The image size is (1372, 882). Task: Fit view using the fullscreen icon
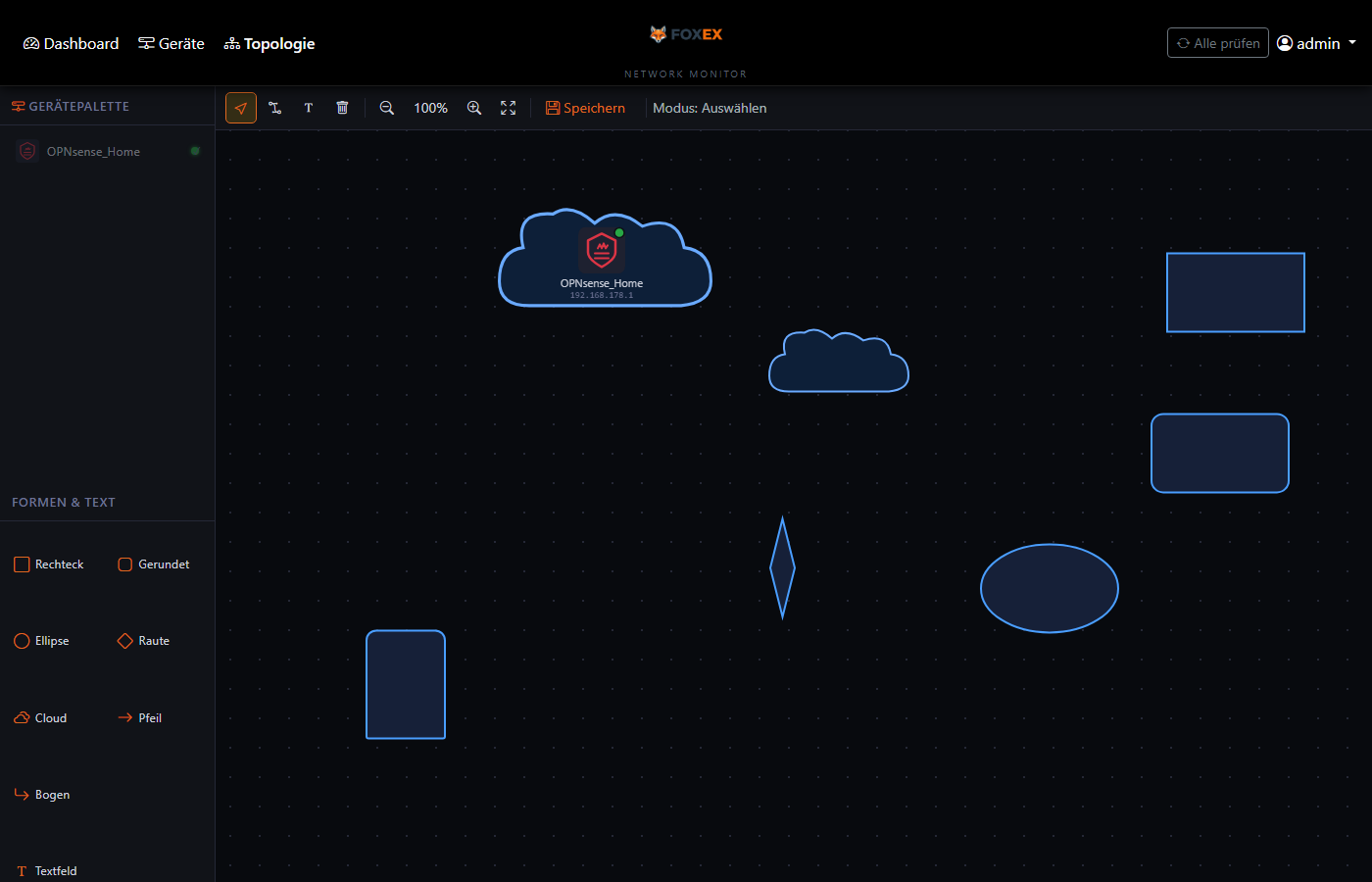point(508,108)
